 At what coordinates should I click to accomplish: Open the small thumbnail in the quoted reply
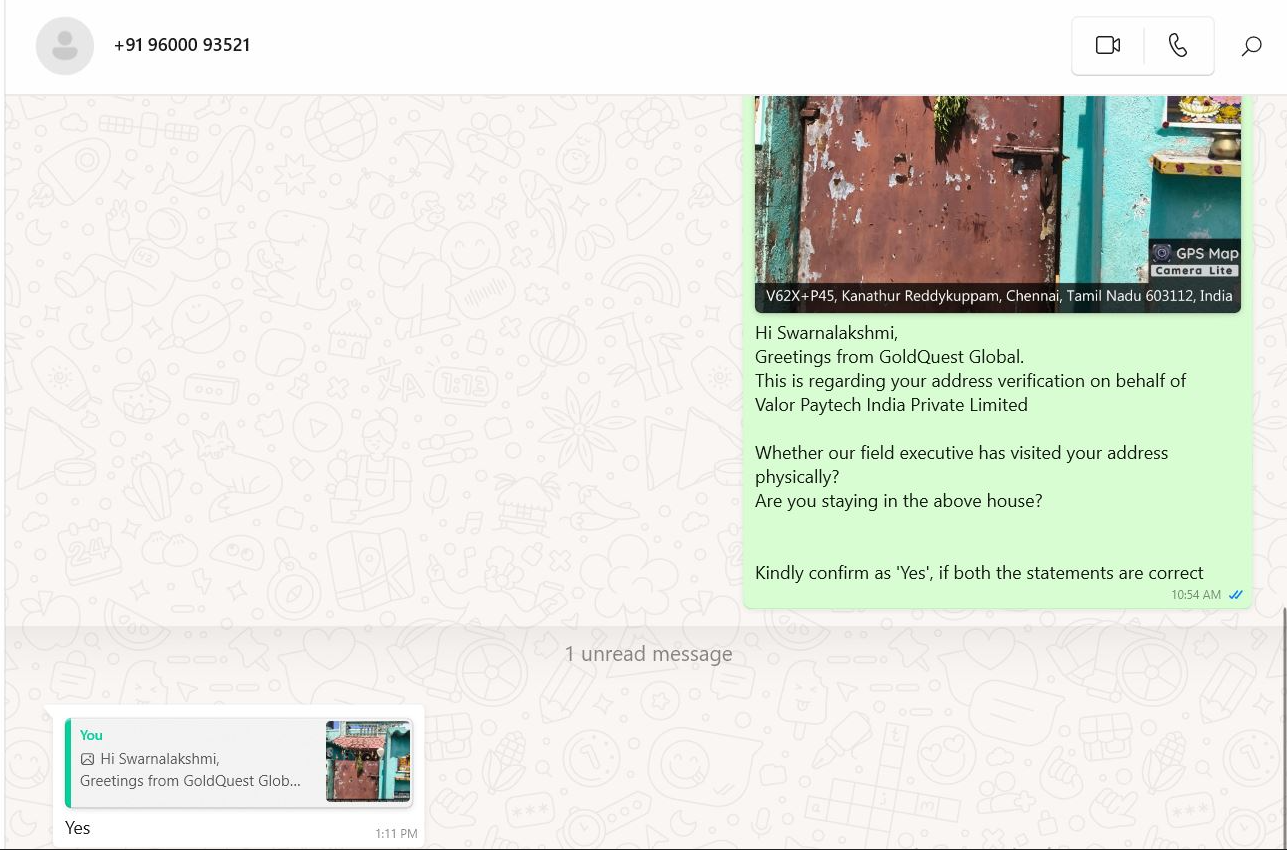pos(368,761)
